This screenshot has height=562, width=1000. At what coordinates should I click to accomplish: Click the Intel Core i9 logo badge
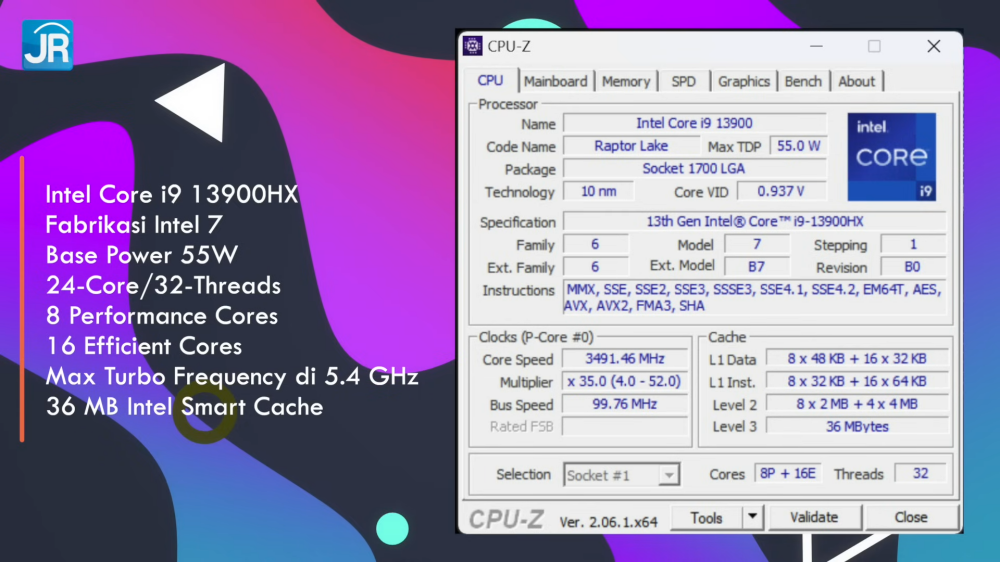pyautogui.click(x=891, y=156)
